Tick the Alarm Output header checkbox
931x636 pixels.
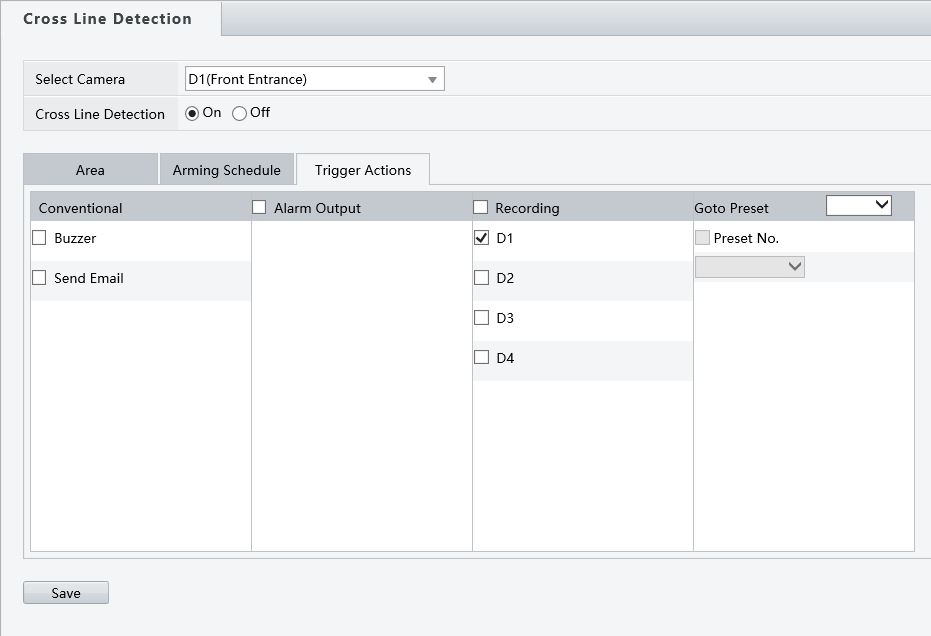pyautogui.click(x=259, y=207)
